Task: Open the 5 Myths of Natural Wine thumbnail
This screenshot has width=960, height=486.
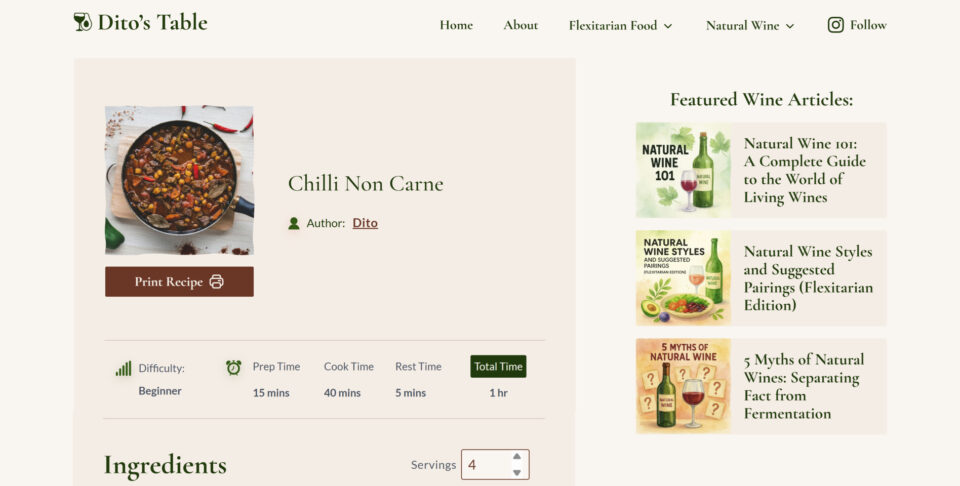Action: tap(683, 386)
